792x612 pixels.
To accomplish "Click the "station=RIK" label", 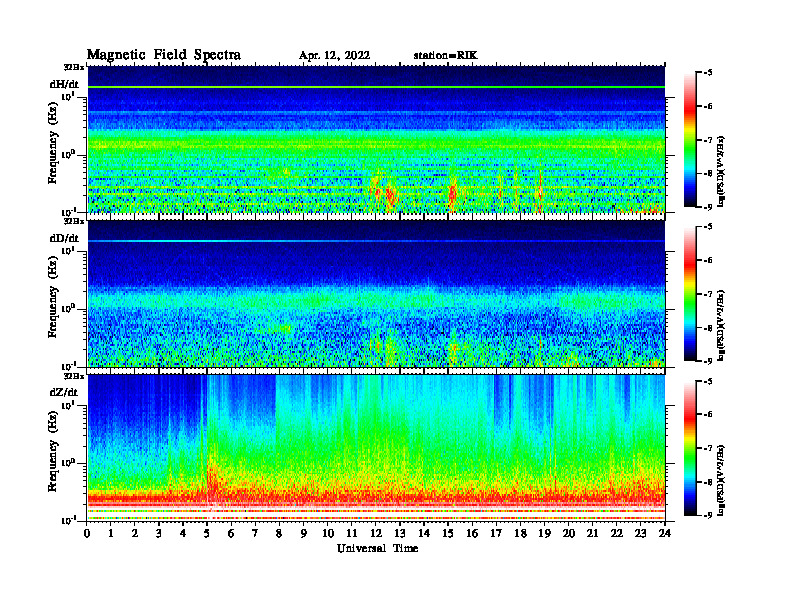I will pos(445,56).
